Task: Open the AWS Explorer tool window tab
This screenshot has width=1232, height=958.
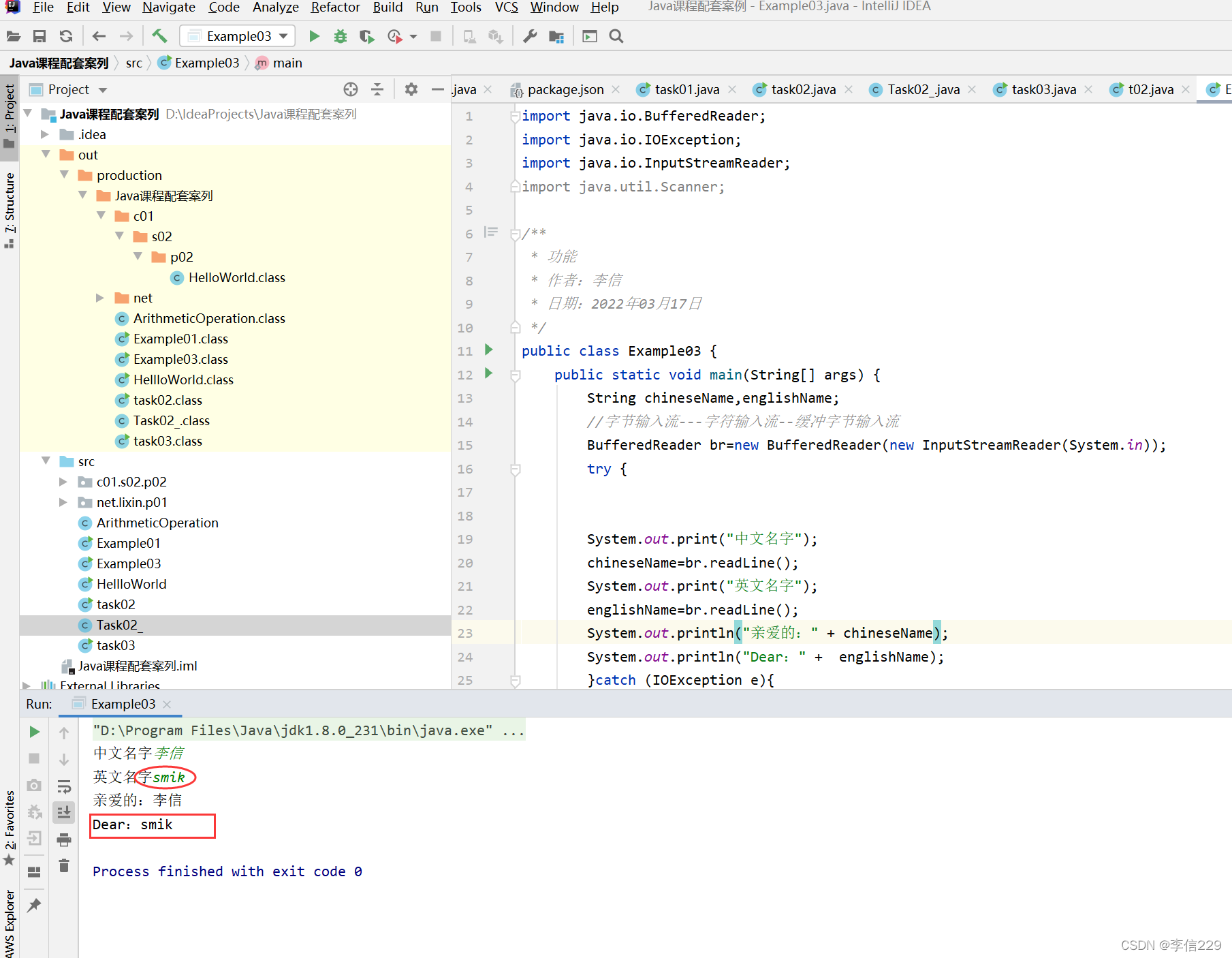Action: [x=9, y=924]
